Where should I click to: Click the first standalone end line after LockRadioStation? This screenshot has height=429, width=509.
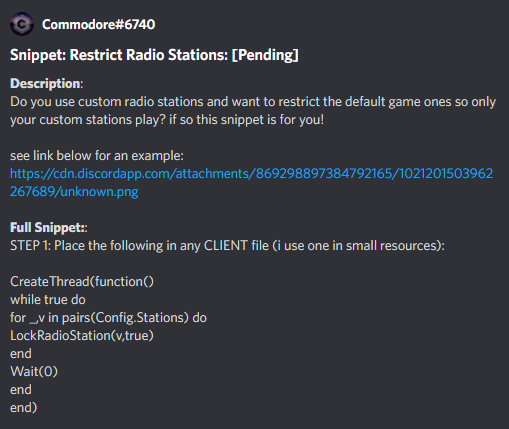pyautogui.click(x=21, y=354)
